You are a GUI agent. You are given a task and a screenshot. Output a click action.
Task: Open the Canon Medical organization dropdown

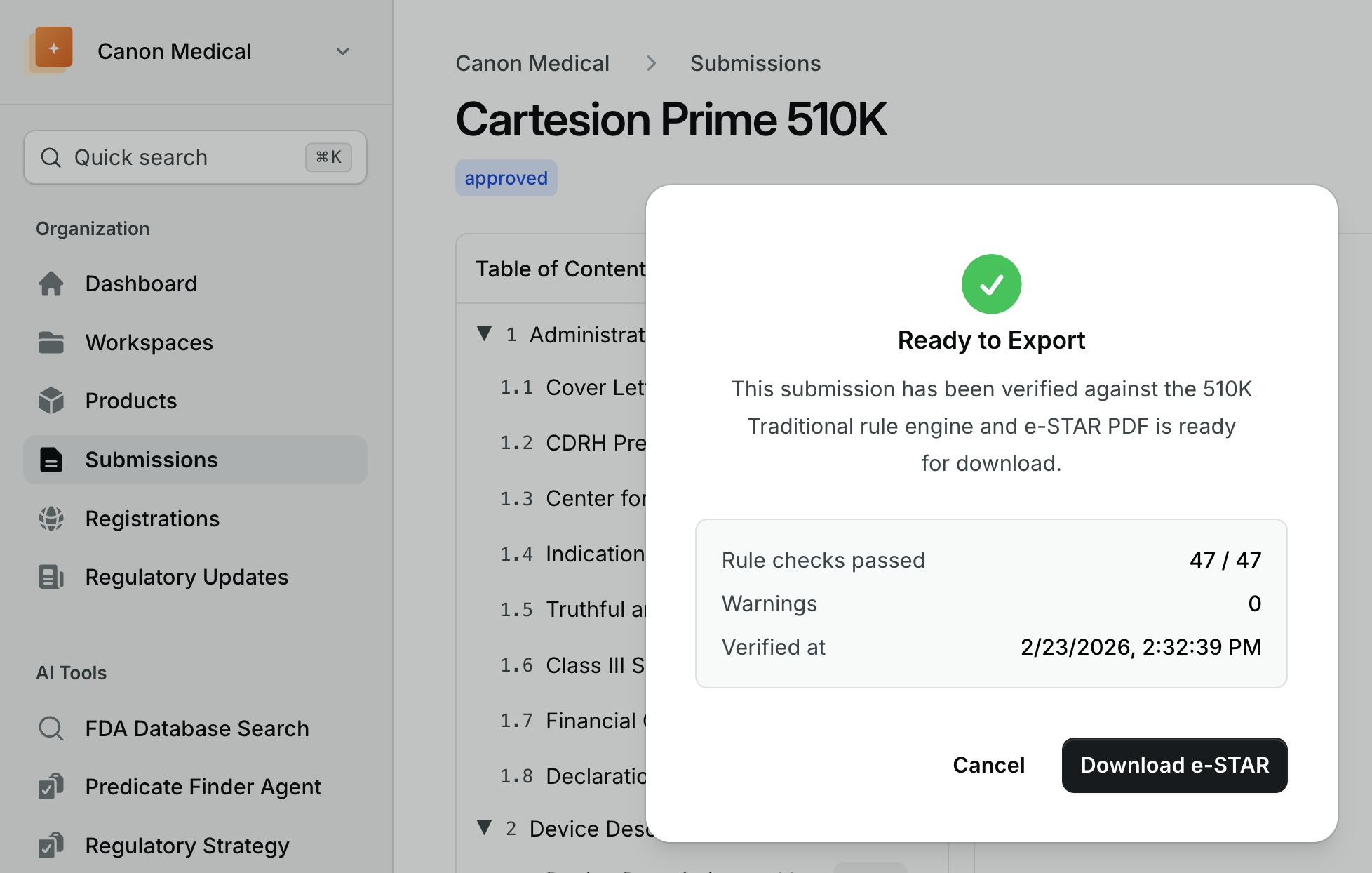pos(342,51)
